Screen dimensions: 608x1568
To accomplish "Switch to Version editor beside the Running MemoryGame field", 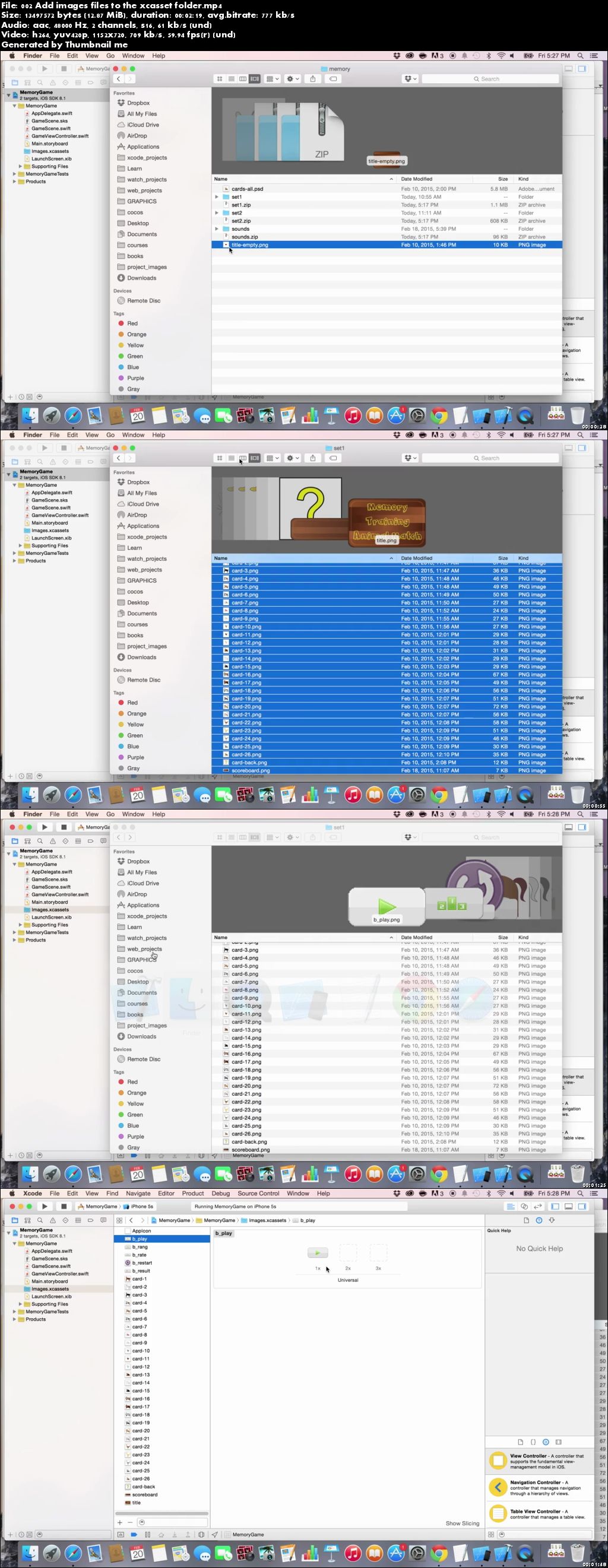I will [x=537, y=1206].
